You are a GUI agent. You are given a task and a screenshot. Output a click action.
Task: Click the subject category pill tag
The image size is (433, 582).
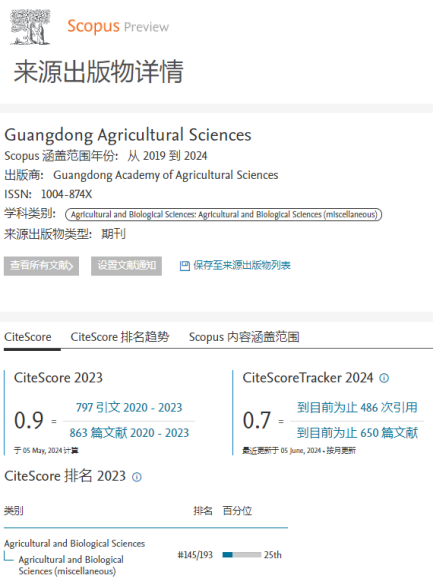point(223,215)
